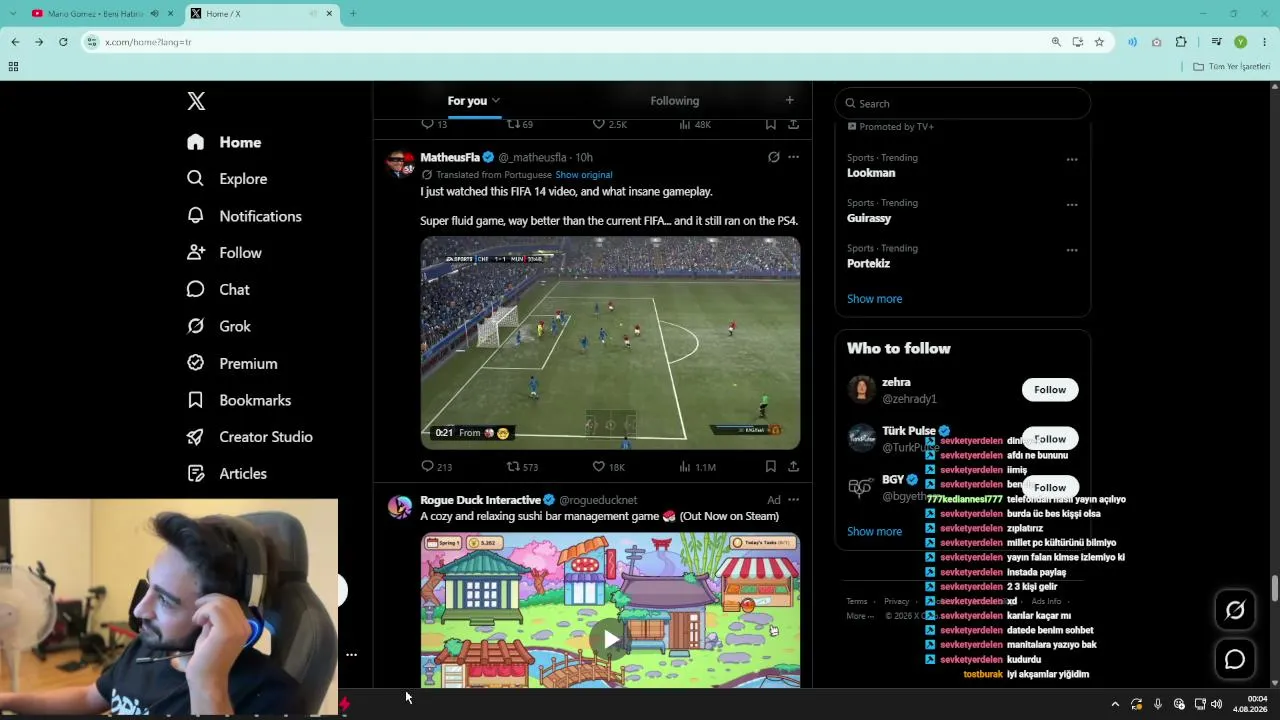Viewport: 1280px width, 720px height.
Task: Open the Follow page in the sidebar
Action: click(224, 253)
